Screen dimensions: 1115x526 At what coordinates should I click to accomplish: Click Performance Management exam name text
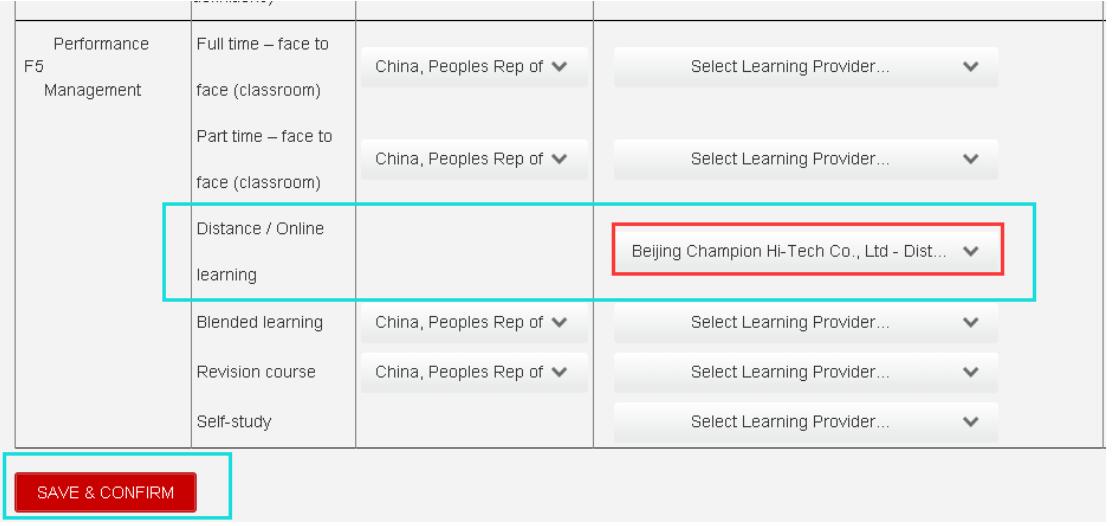98,67
